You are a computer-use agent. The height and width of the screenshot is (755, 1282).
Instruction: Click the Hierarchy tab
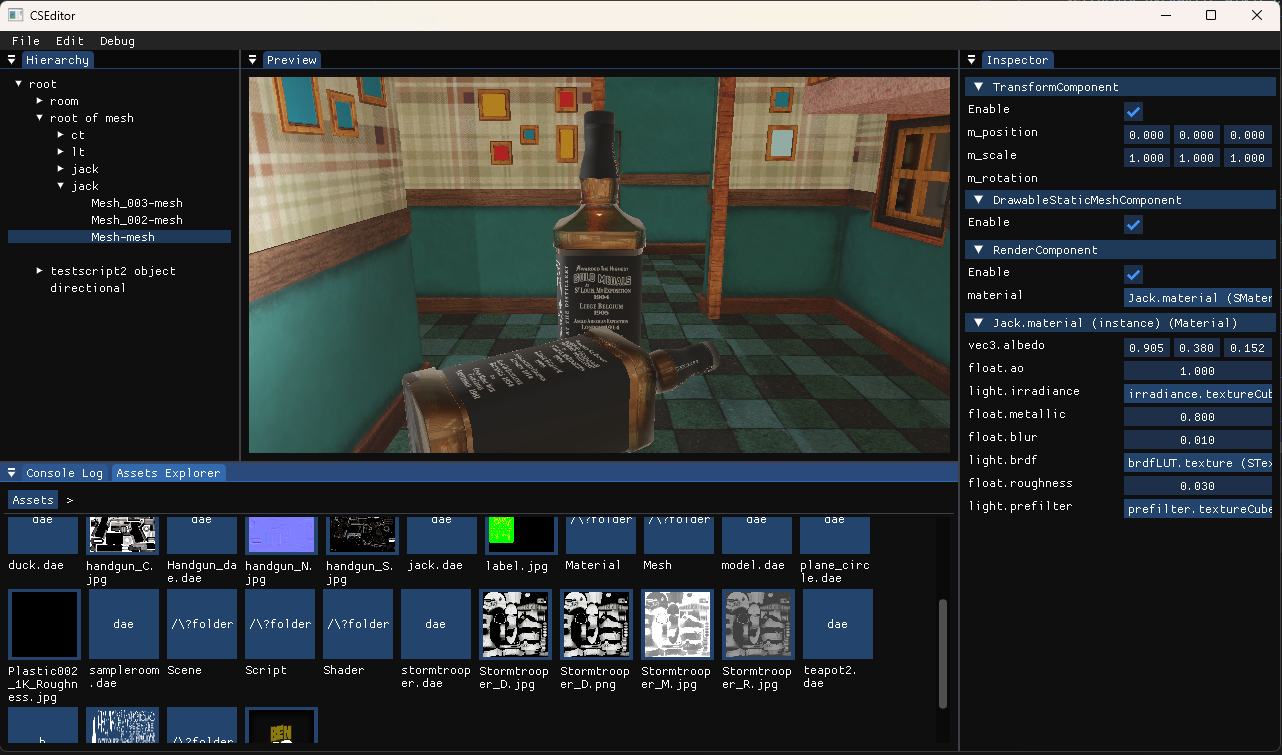tap(57, 60)
